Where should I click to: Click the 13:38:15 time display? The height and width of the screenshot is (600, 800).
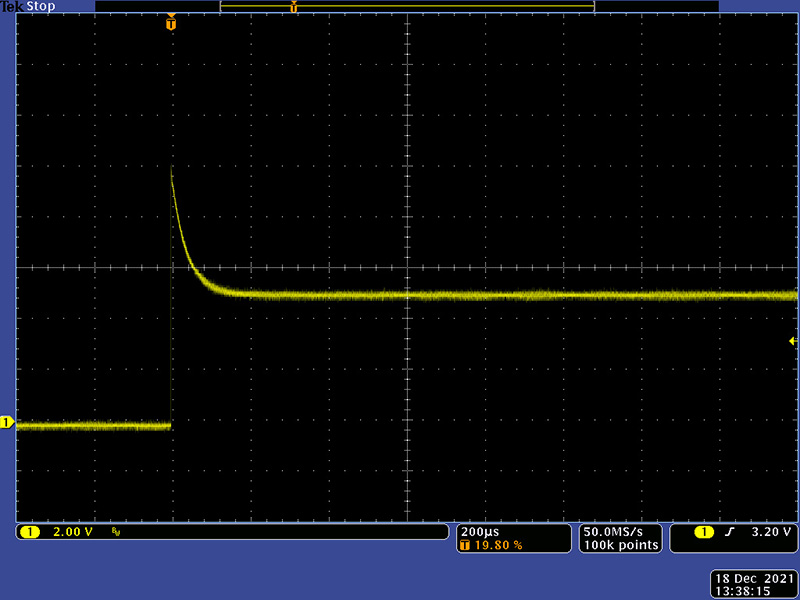(753, 592)
